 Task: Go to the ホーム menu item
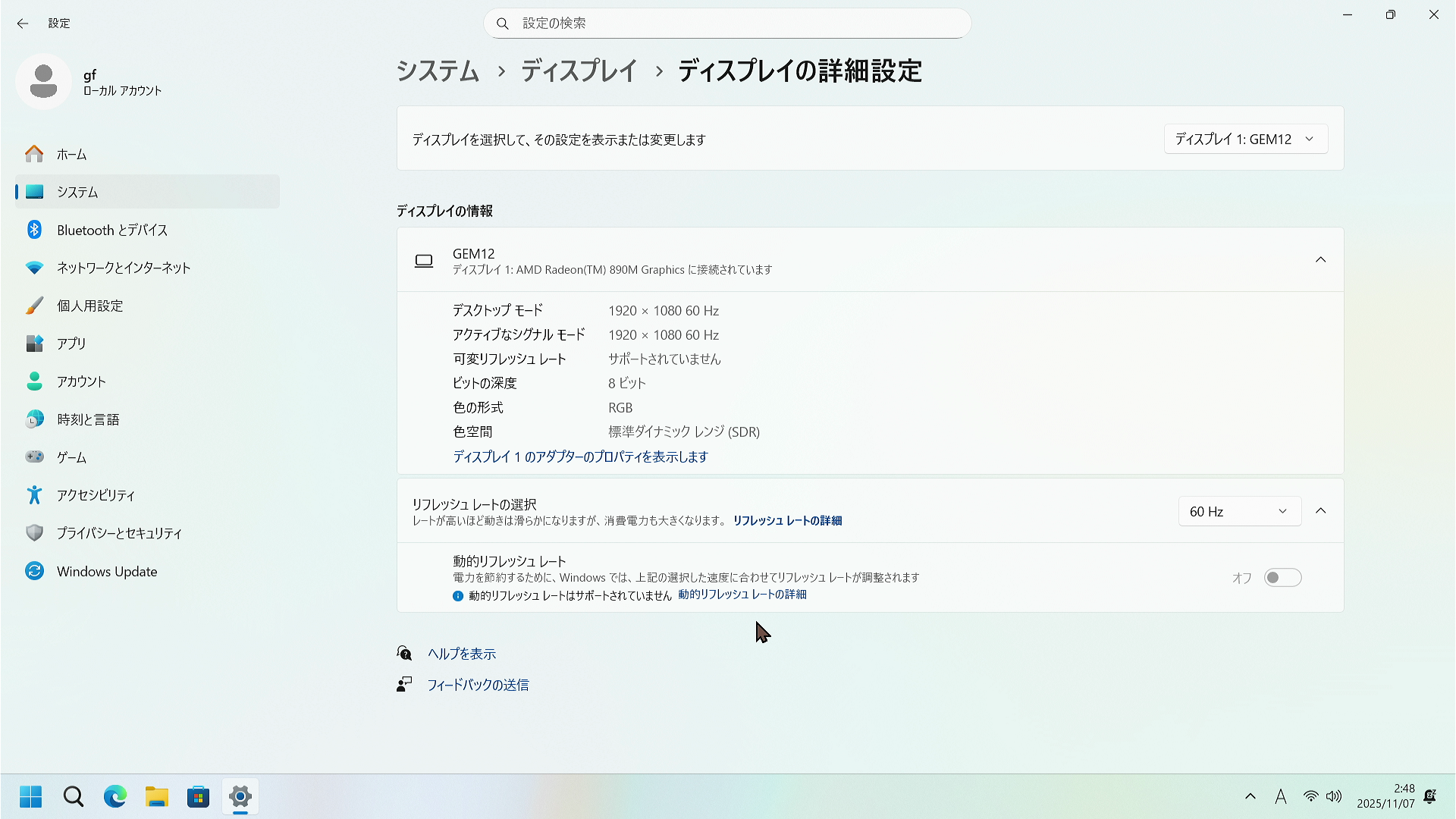tap(71, 154)
